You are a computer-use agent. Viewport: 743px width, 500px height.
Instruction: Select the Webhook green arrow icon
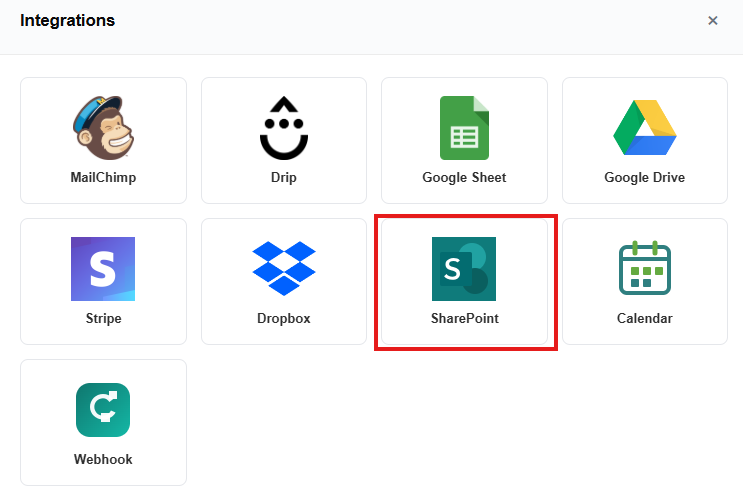[103, 410]
